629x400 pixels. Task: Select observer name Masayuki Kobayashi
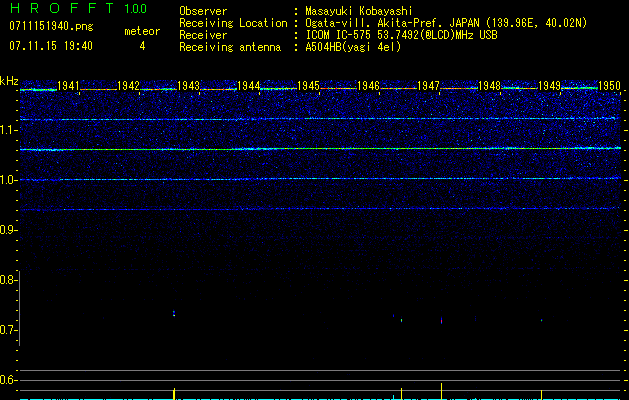tap(361, 11)
